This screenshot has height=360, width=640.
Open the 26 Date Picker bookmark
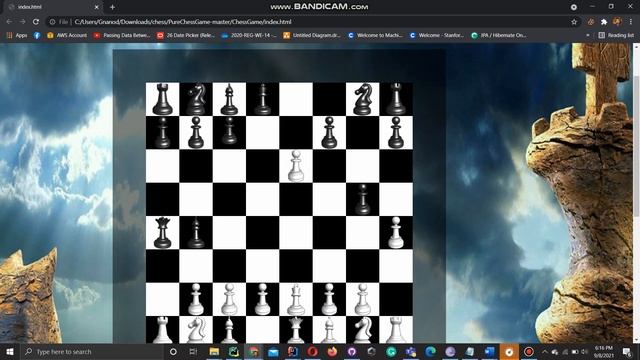click(186, 36)
